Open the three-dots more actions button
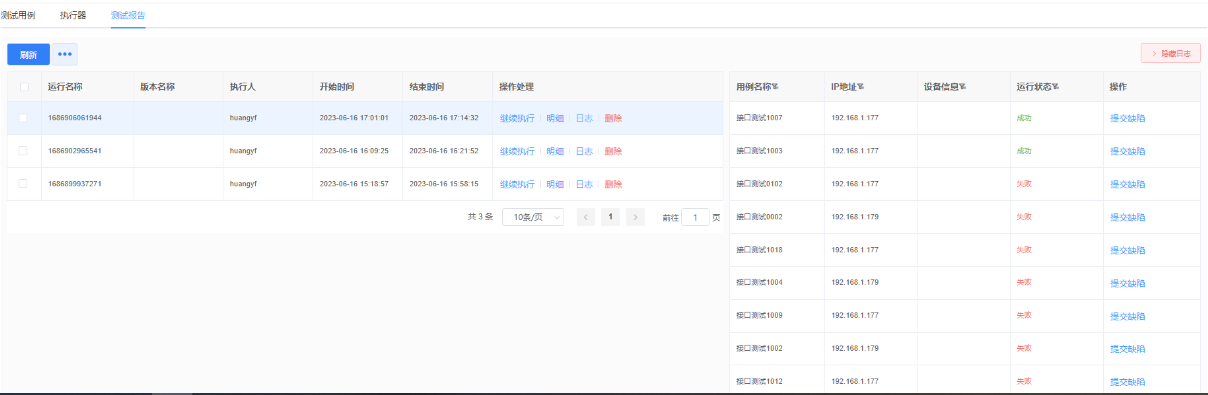The height and width of the screenshot is (395, 1208). [x=65, y=55]
